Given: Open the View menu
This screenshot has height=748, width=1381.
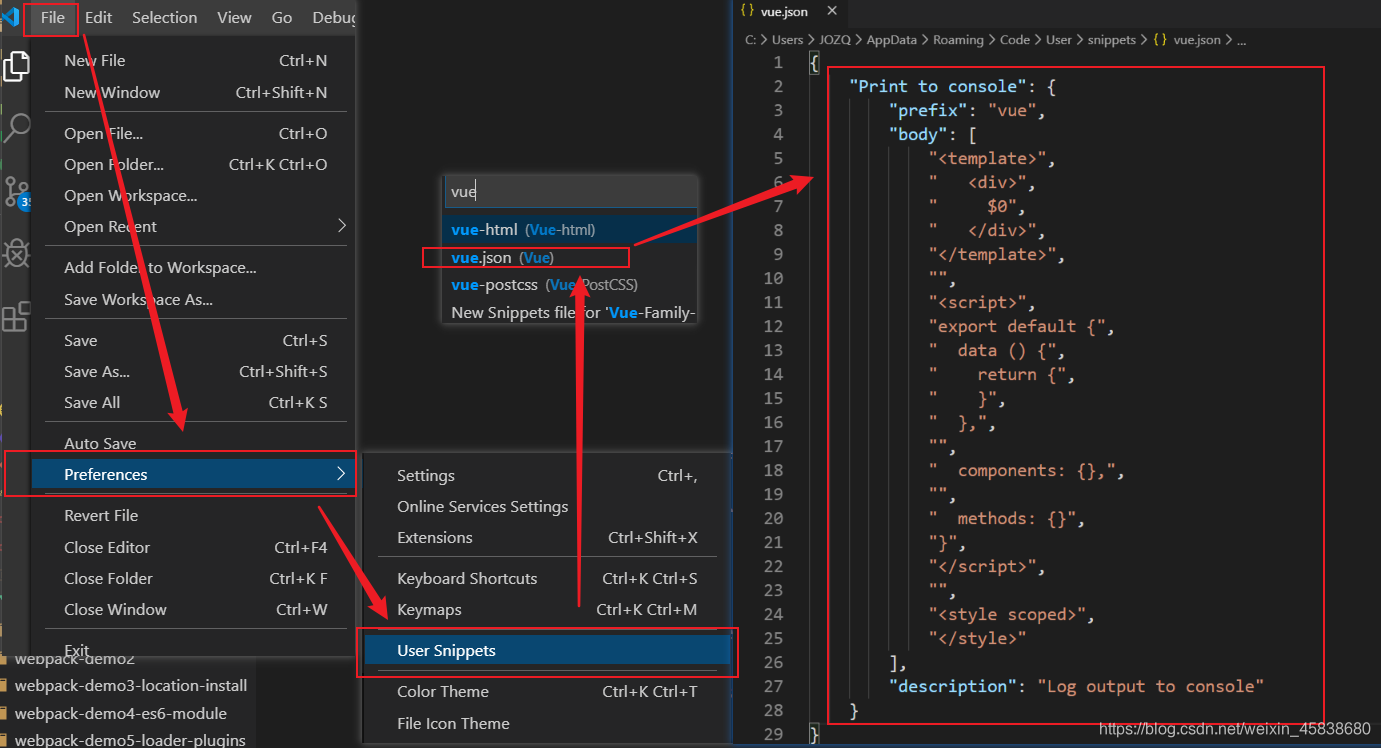Looking at the screenshot, I should pos(234,17).
